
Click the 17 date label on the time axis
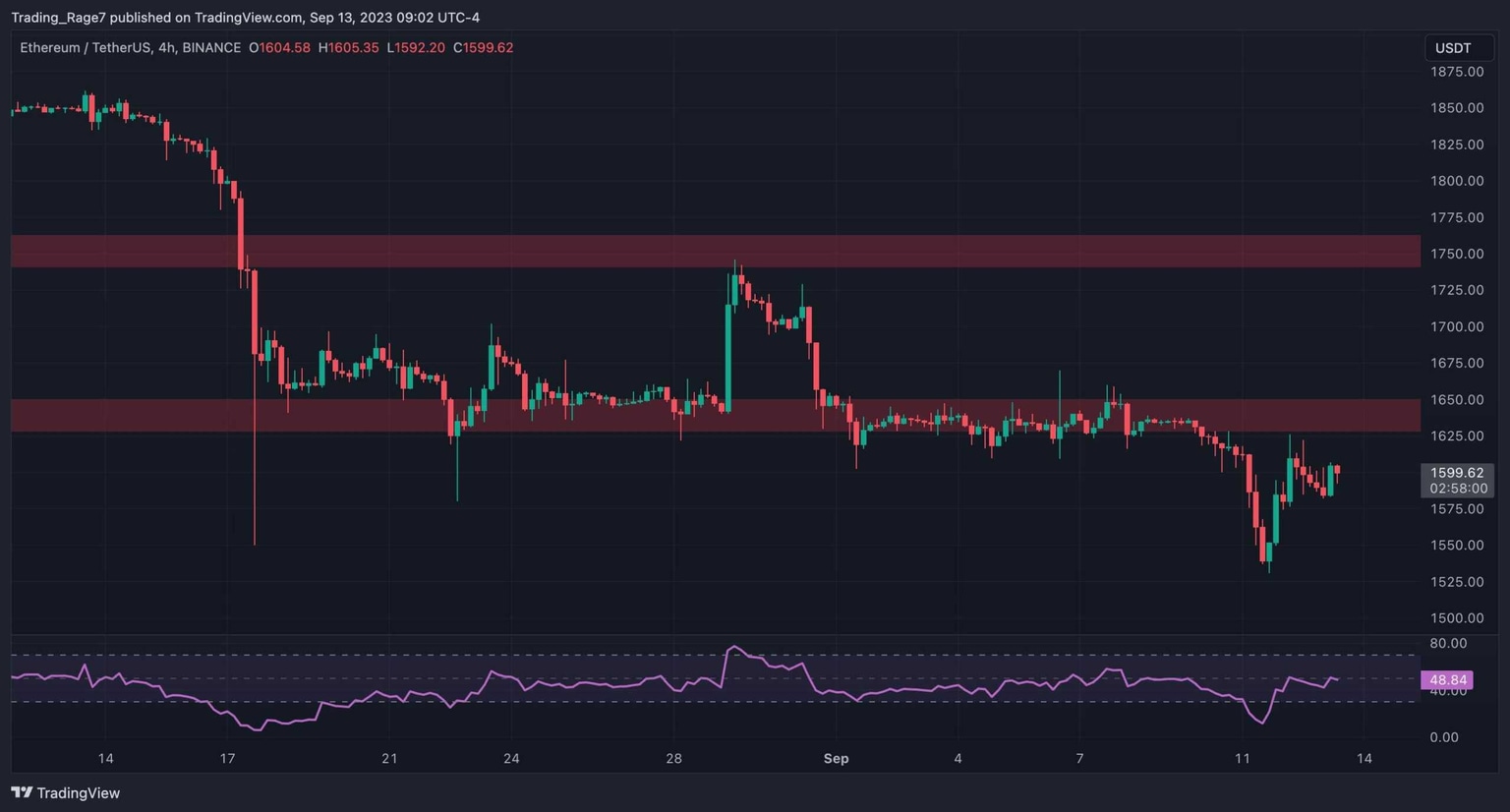(x=227, y=758)
